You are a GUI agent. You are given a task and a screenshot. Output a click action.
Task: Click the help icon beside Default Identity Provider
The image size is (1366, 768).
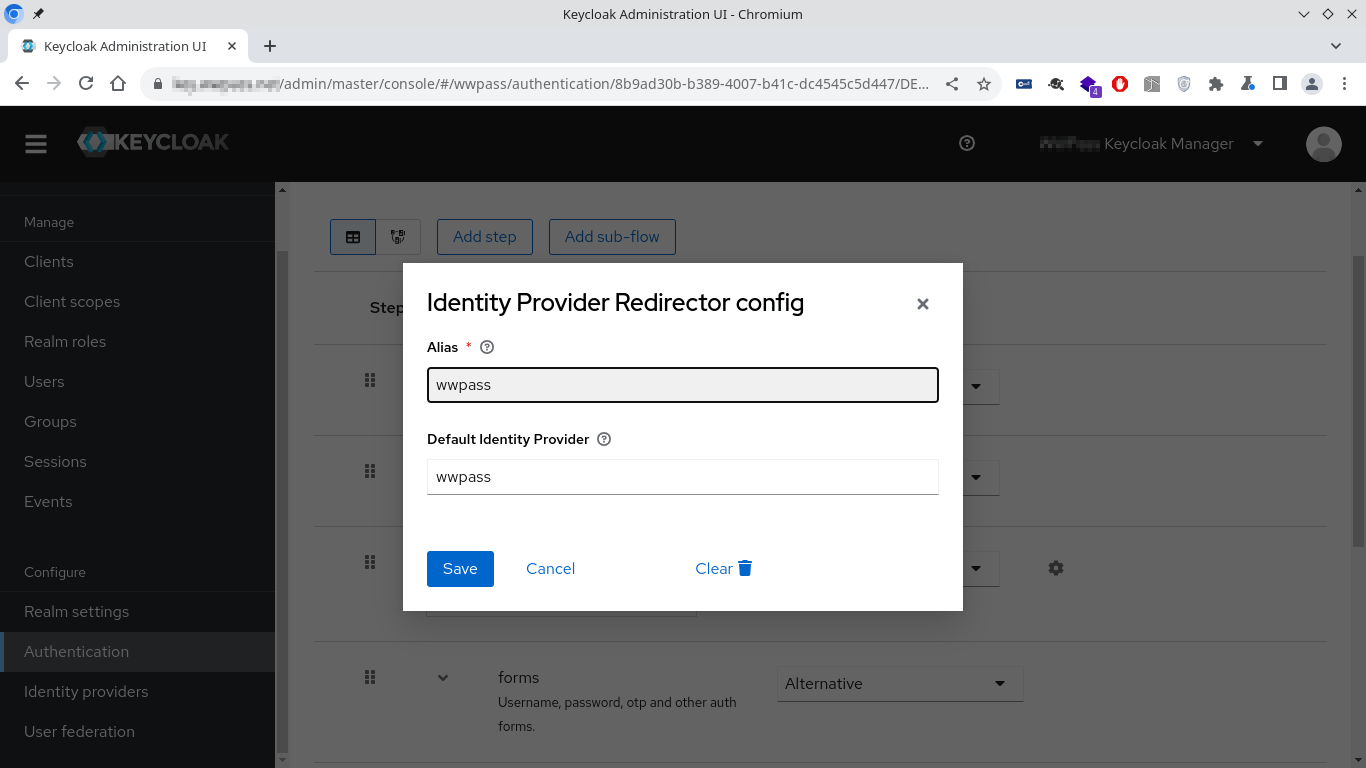click(603, 439)
